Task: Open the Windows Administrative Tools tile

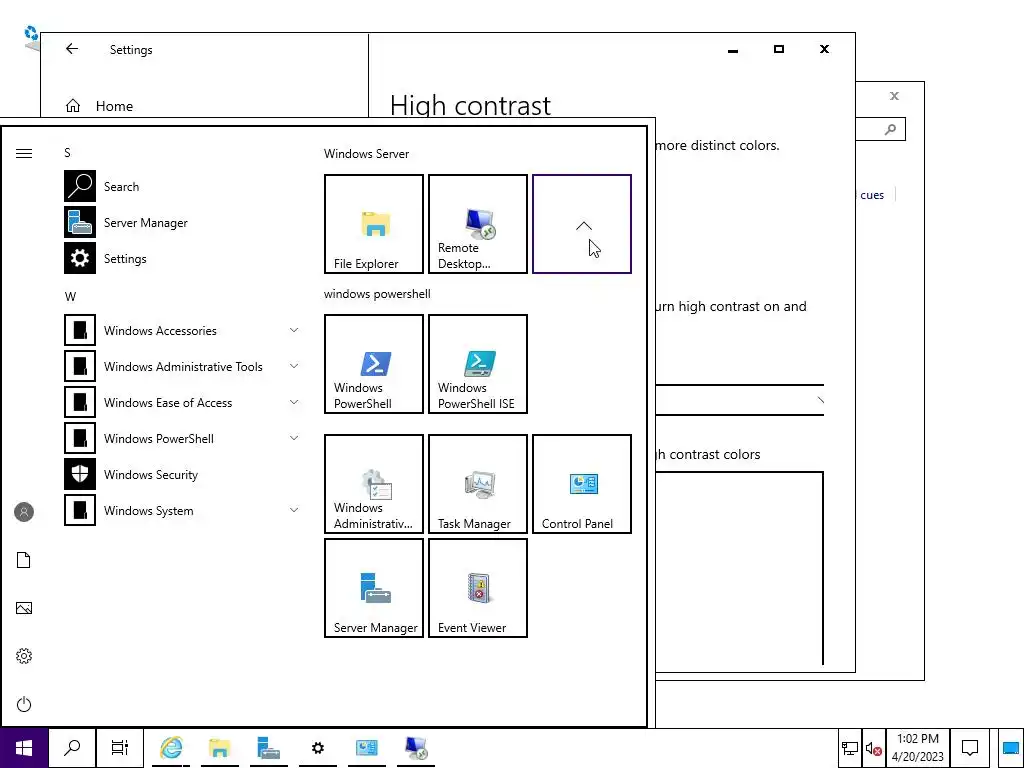Action: pos(374,484)
